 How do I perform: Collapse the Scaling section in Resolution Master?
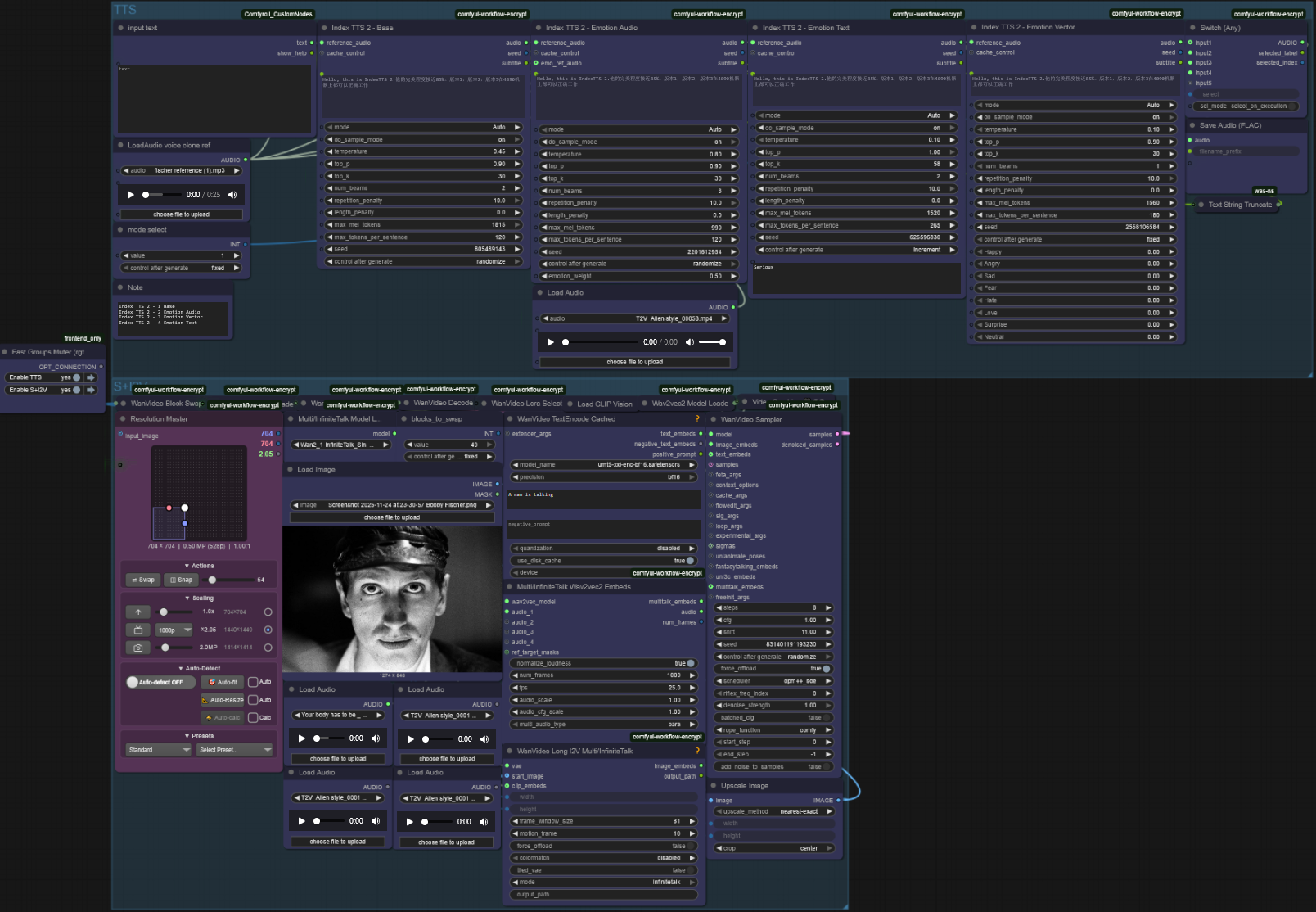[x=199, y=598]
